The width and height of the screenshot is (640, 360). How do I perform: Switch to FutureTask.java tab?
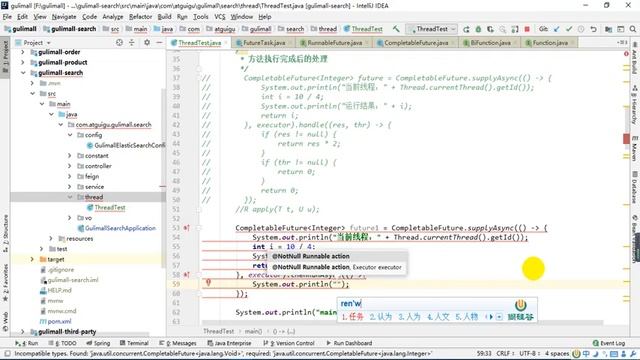pyautogui.click(x=264, y=42)
